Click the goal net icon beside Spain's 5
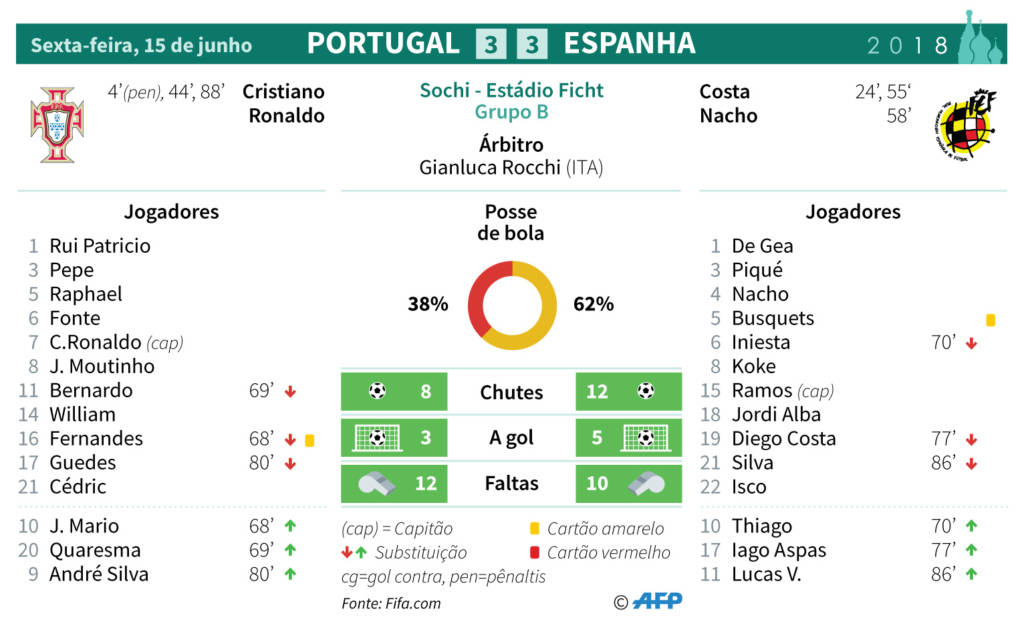Viewport: 1024px width, 626px height. point(646,437)
